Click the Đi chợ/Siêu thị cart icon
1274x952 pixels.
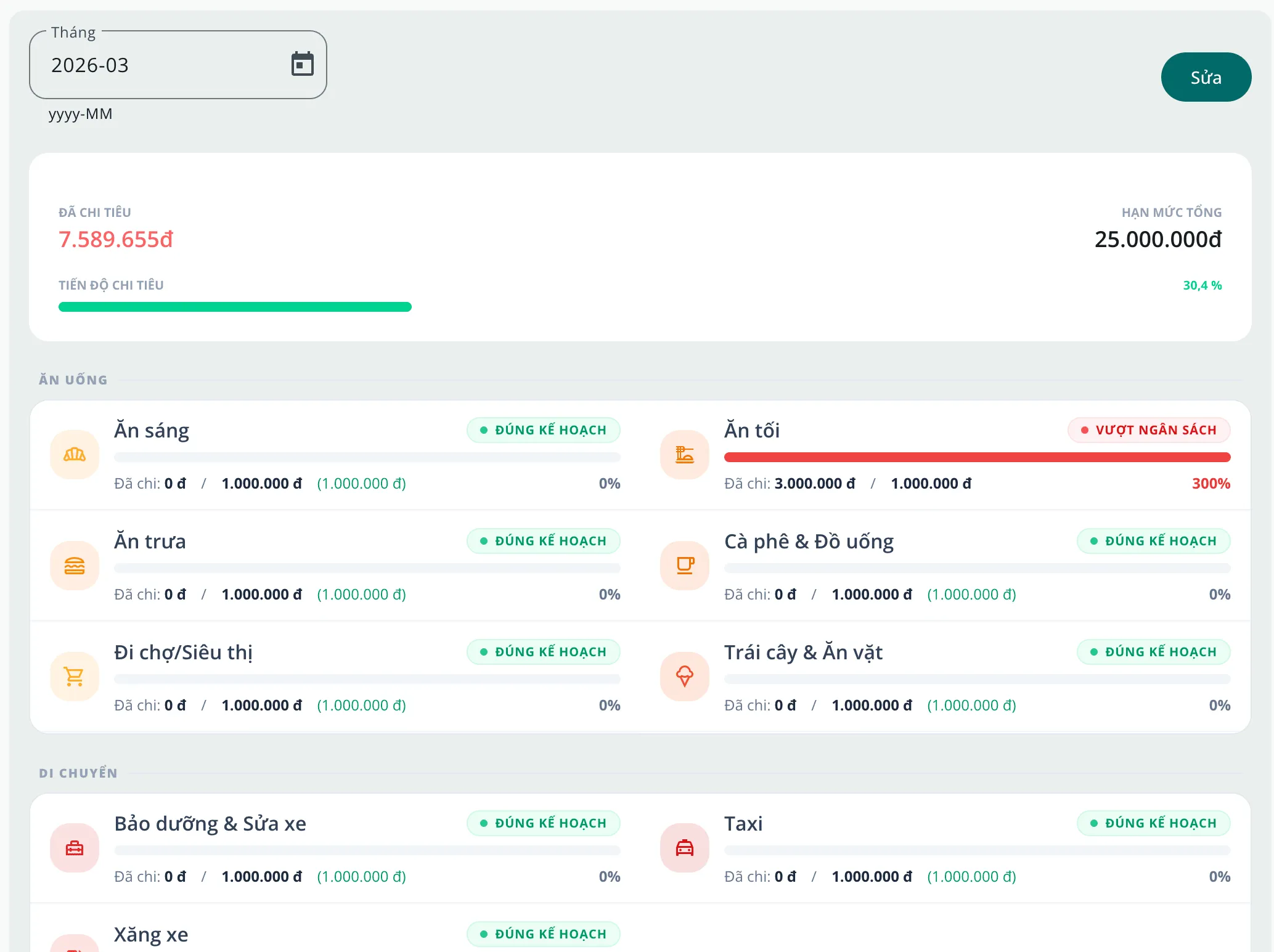click(75, 677)
